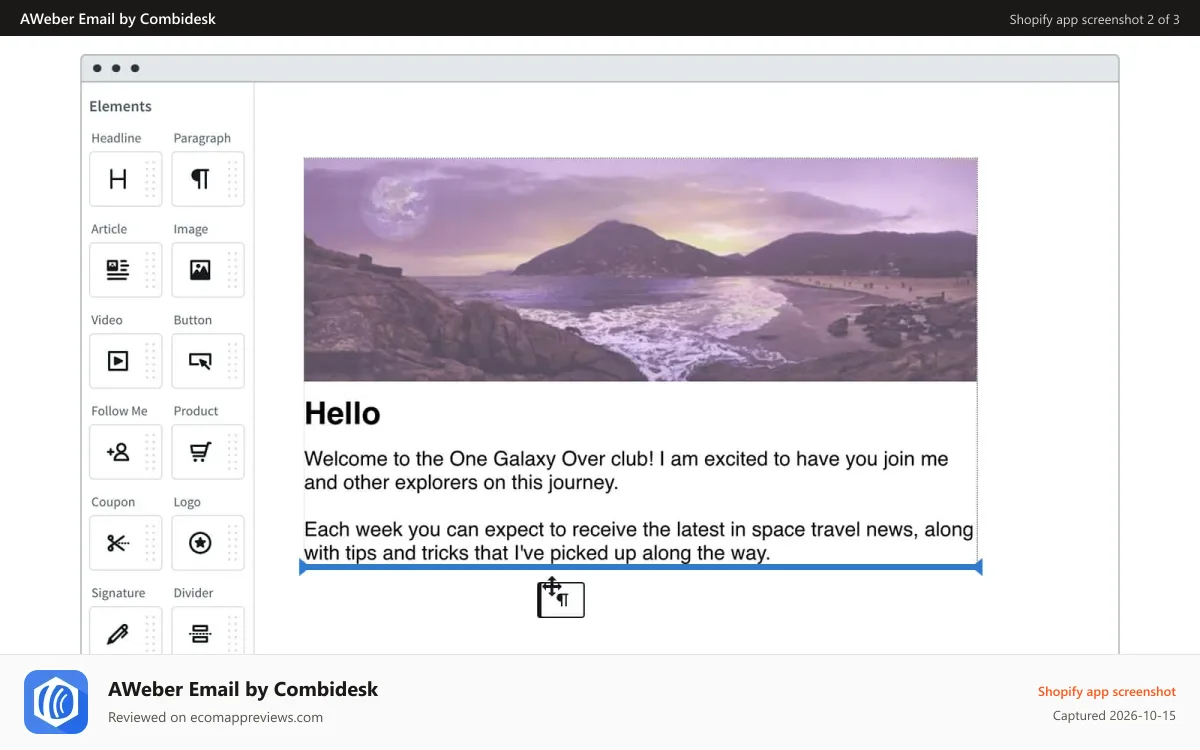Click the Signature label text
1200x750 pixels.
pyautogui.click(x=118, y=593)
